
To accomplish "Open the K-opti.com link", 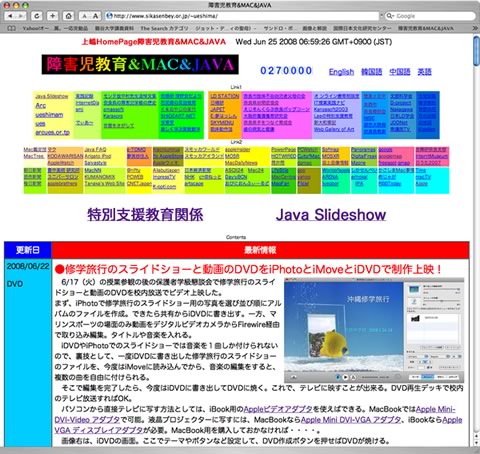I will (x=164, y=186).
